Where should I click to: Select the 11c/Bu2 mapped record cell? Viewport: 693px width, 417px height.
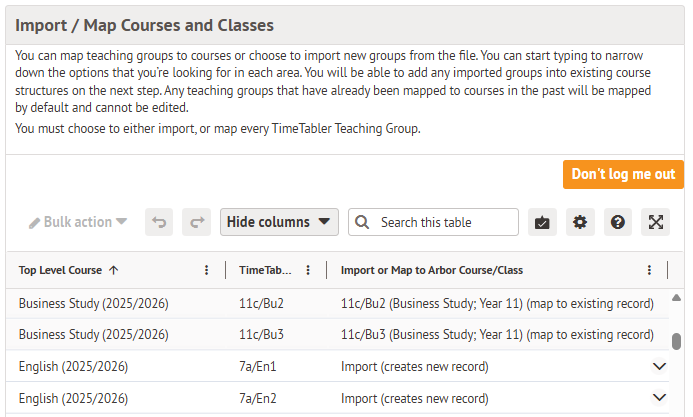tap(497, 303)
